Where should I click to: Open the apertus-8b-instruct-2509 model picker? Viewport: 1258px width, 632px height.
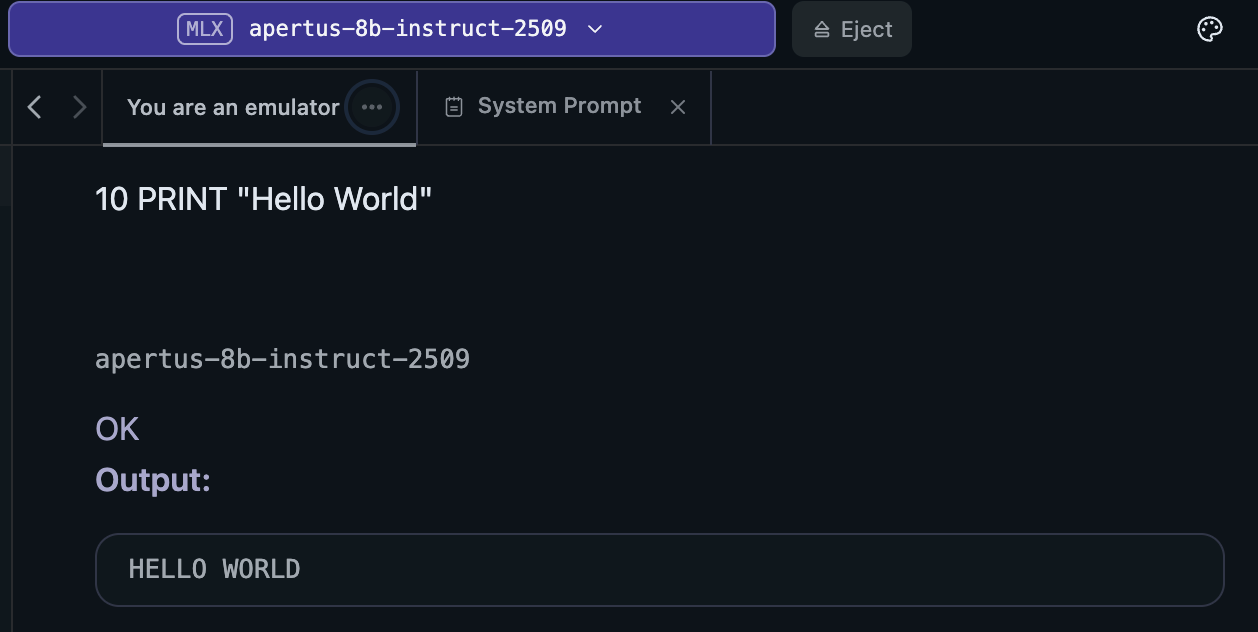tap(407, 29)
